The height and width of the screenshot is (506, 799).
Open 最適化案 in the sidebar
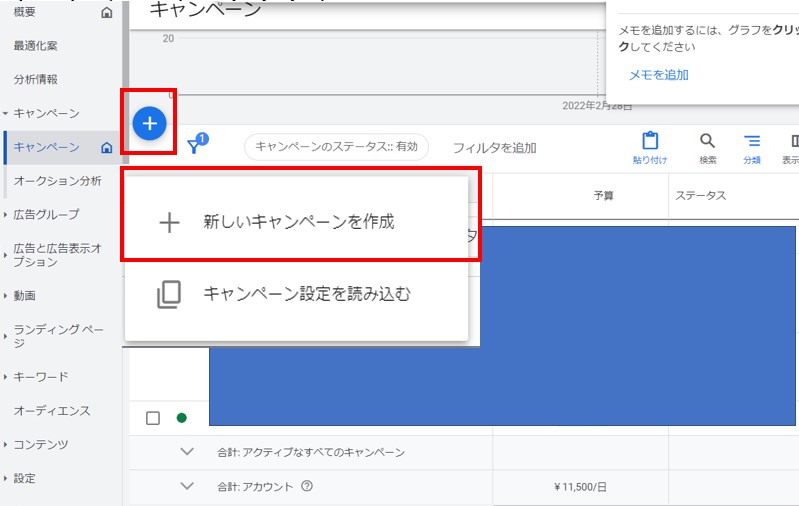click(35, 45)
